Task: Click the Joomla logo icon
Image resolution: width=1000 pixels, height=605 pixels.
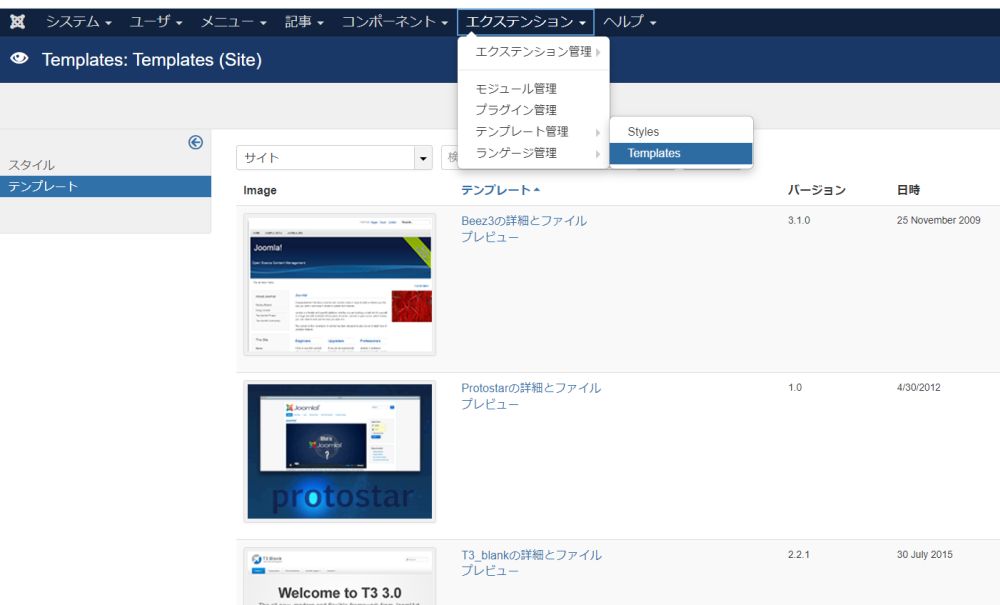Action: point(16,19)
